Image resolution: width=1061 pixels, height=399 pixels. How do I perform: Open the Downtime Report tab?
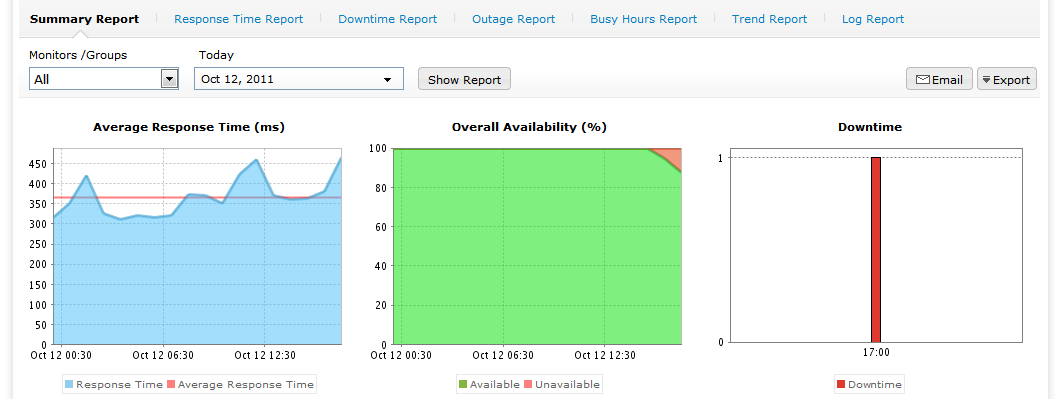point(388,19)
